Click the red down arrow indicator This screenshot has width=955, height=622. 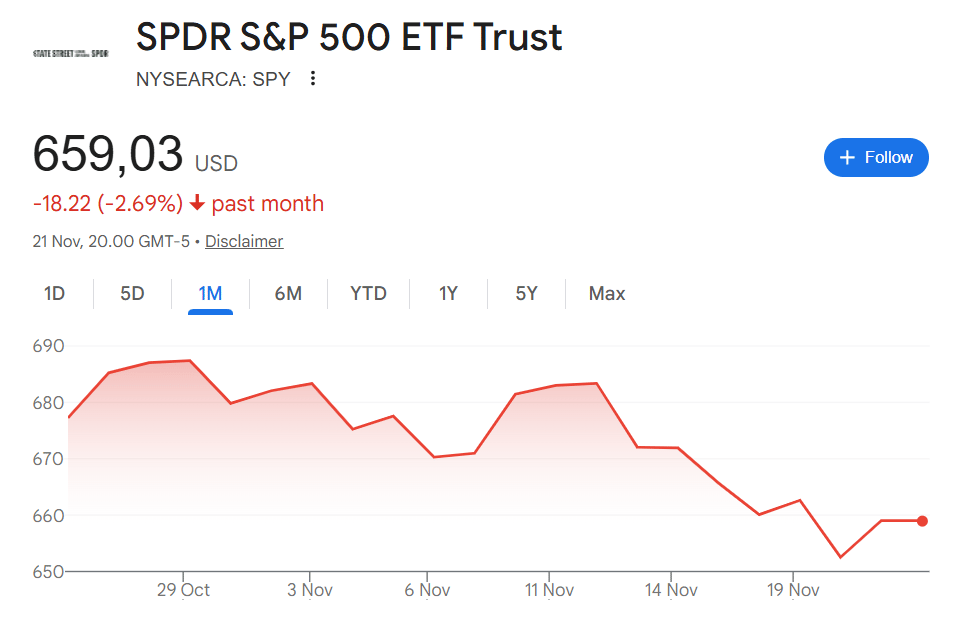pos(197,204)
